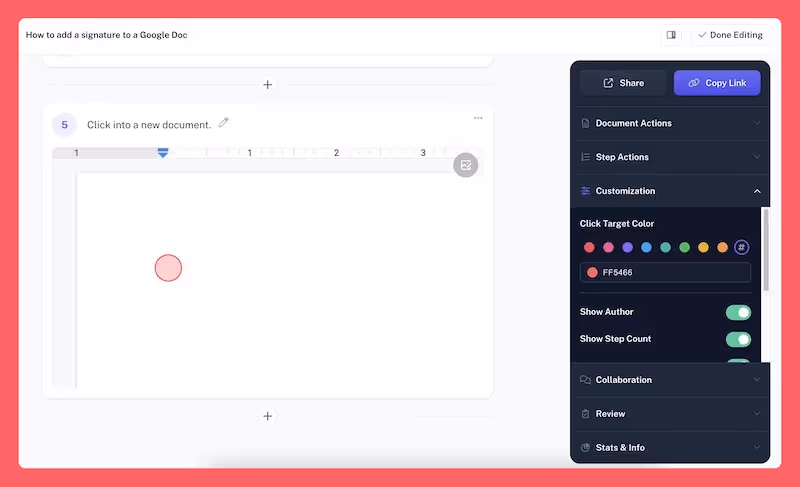Viewport: 800px width, 487px height.
Task: Add a step above step 5
Action: point(268,85)
